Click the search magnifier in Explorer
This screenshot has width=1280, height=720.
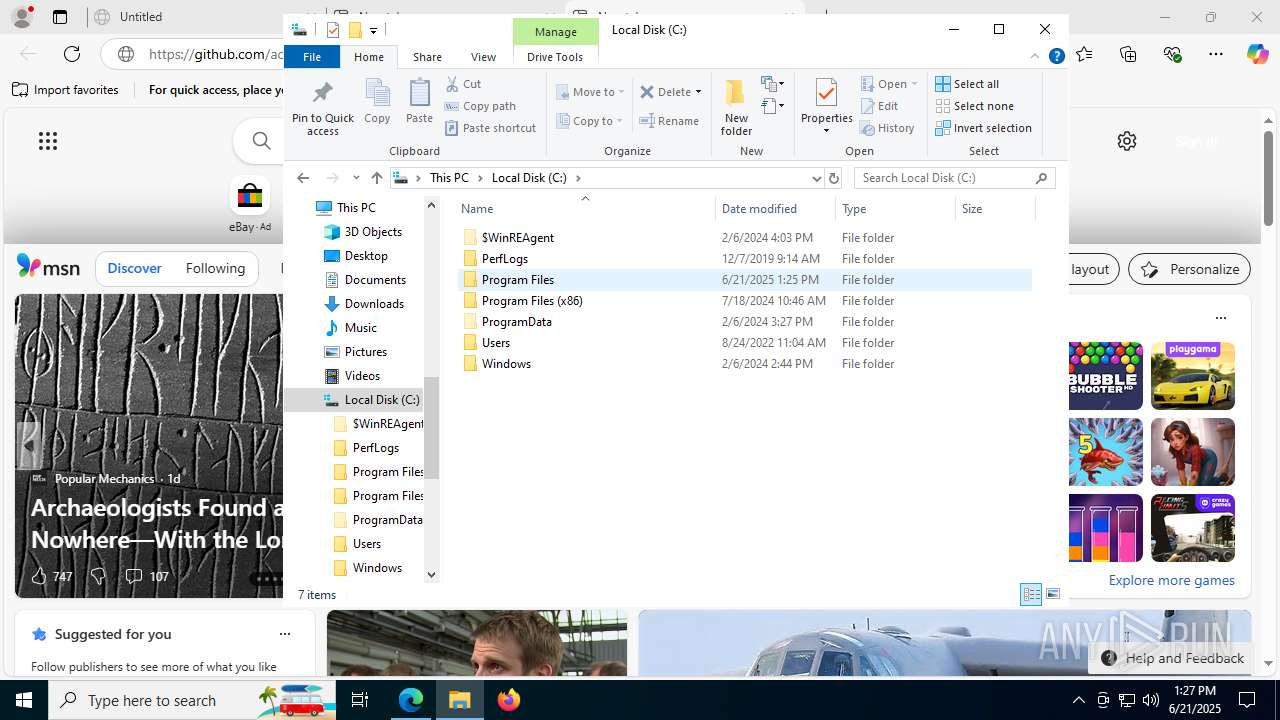point(1041,178)
